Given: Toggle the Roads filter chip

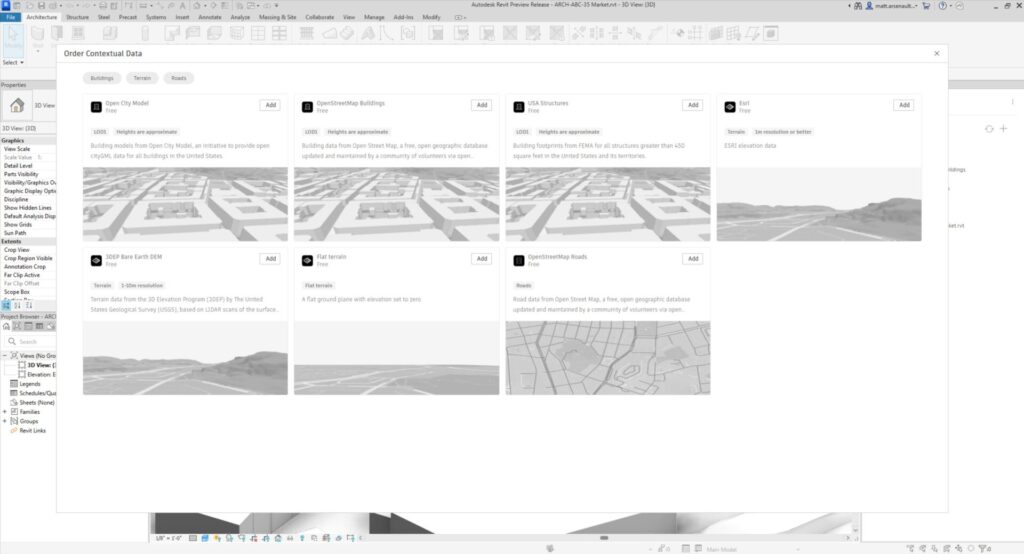Looking at the screenshot, I should pos(179,78).
